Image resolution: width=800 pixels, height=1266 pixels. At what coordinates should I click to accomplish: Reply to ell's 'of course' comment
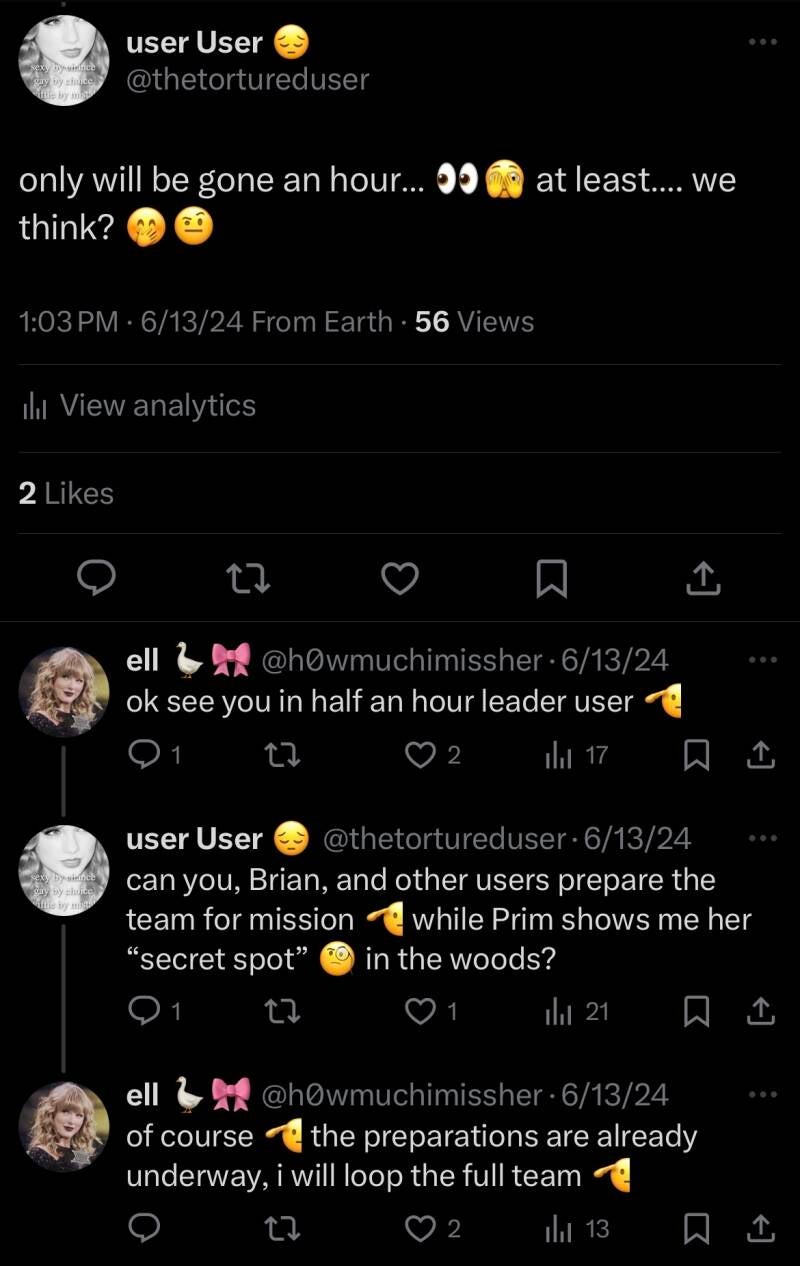pos(145,1228)
